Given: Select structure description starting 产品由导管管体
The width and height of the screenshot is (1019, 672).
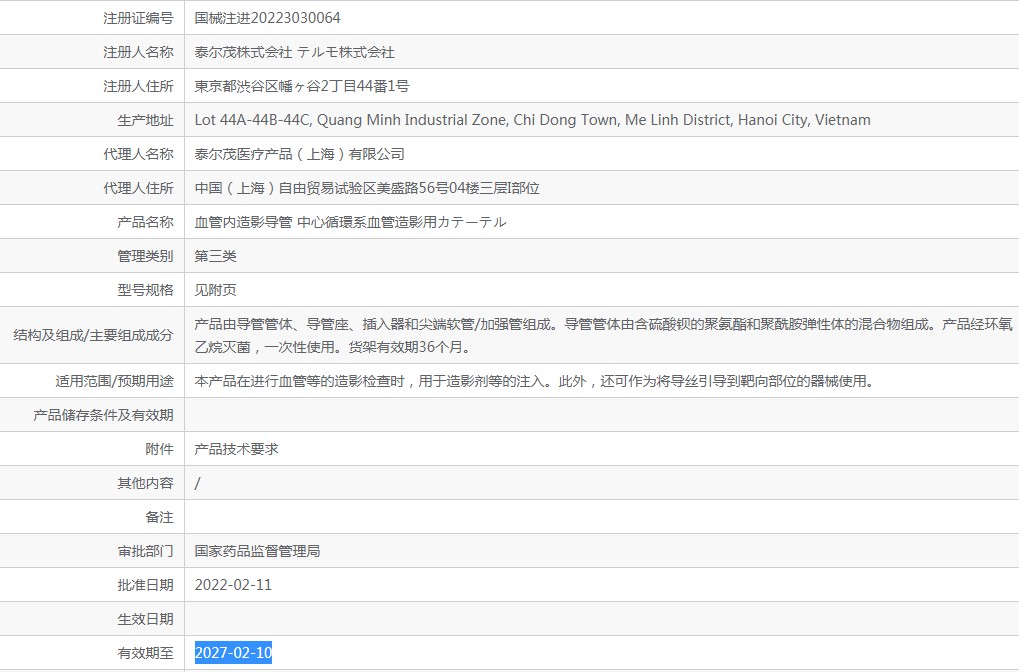Looking at the screenshot, I should (x=603, y=335).
